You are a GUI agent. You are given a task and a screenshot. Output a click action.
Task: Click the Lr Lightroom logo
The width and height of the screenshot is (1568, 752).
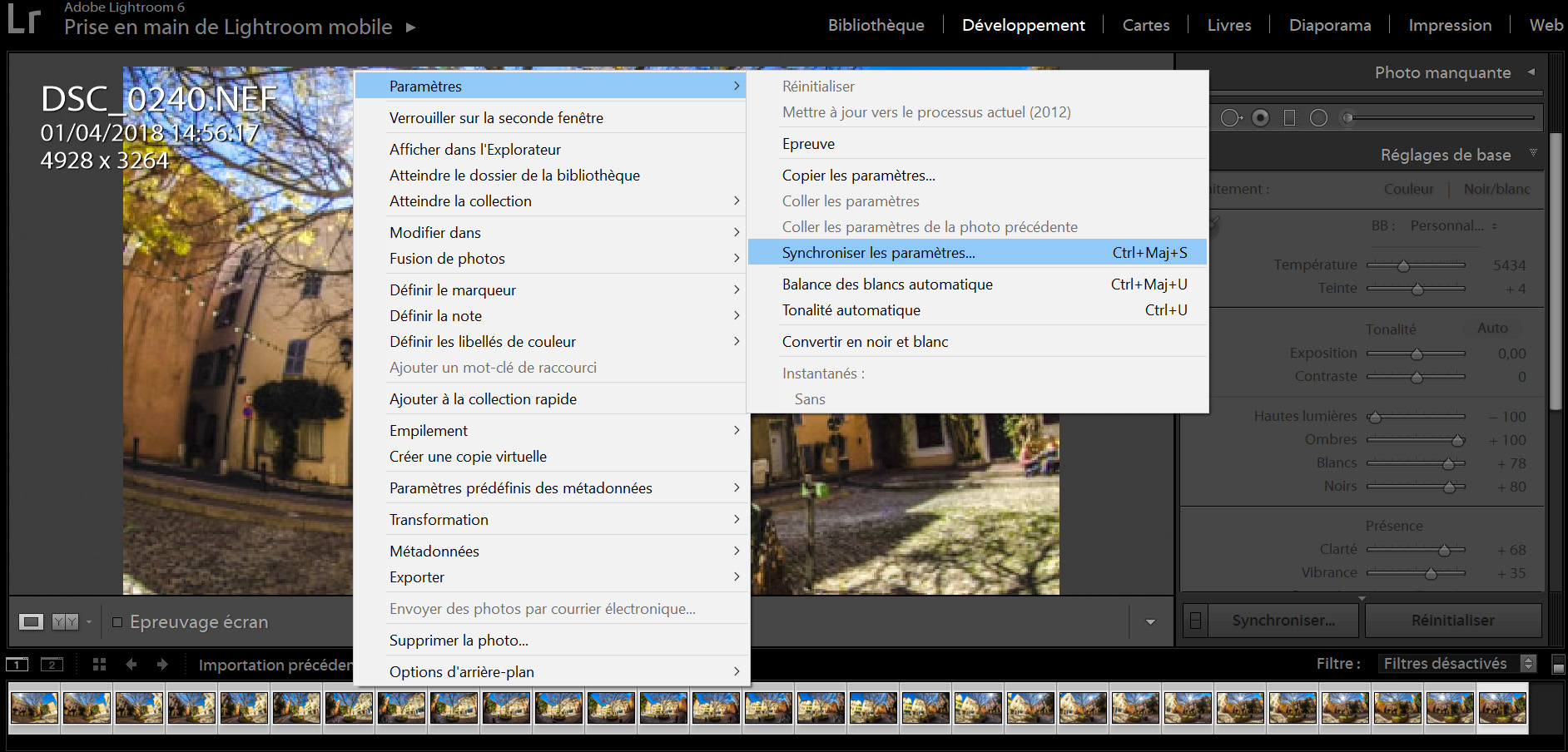pos(23,20)
